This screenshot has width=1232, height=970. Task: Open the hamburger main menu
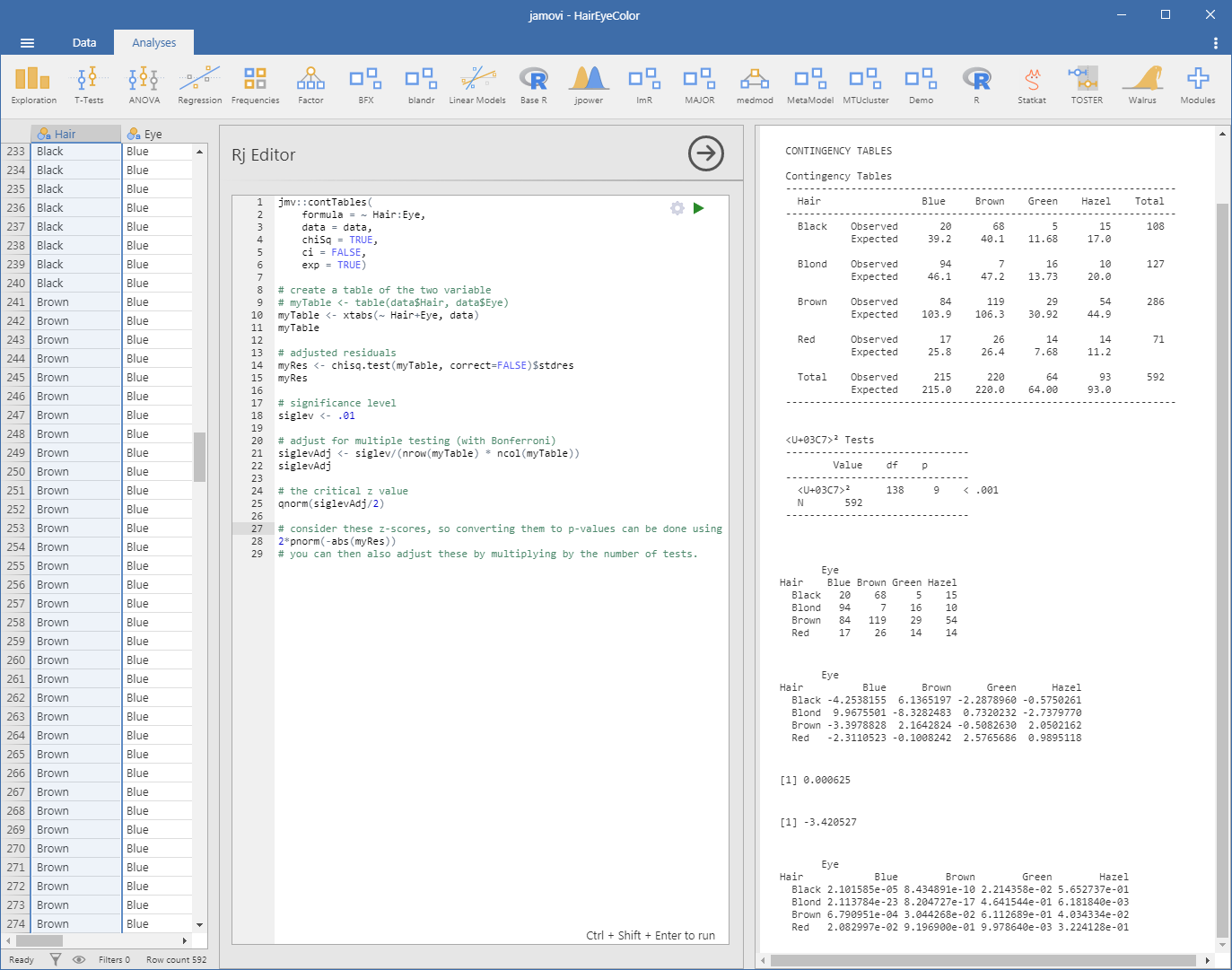point(27,42)
